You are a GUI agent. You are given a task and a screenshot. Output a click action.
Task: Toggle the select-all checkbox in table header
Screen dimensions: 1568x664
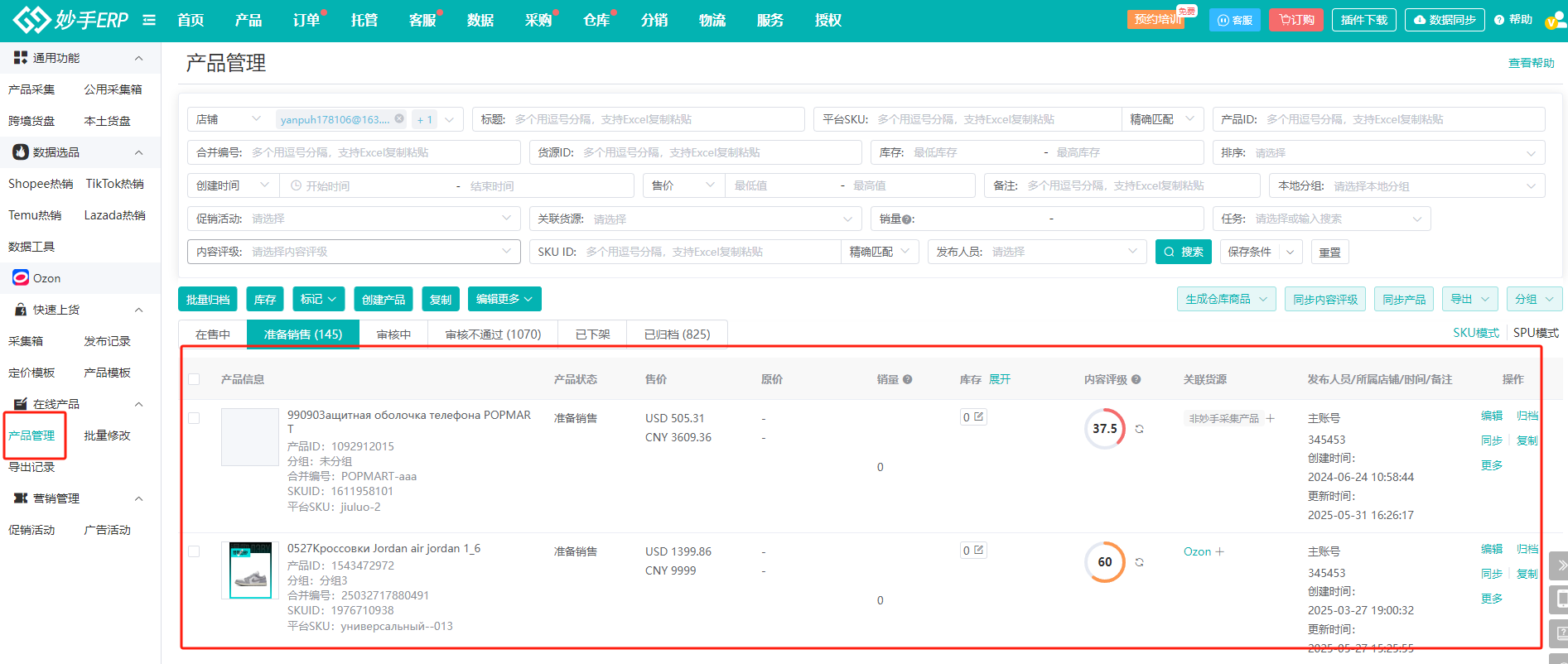pyautogui.click(x=194, y=379)
